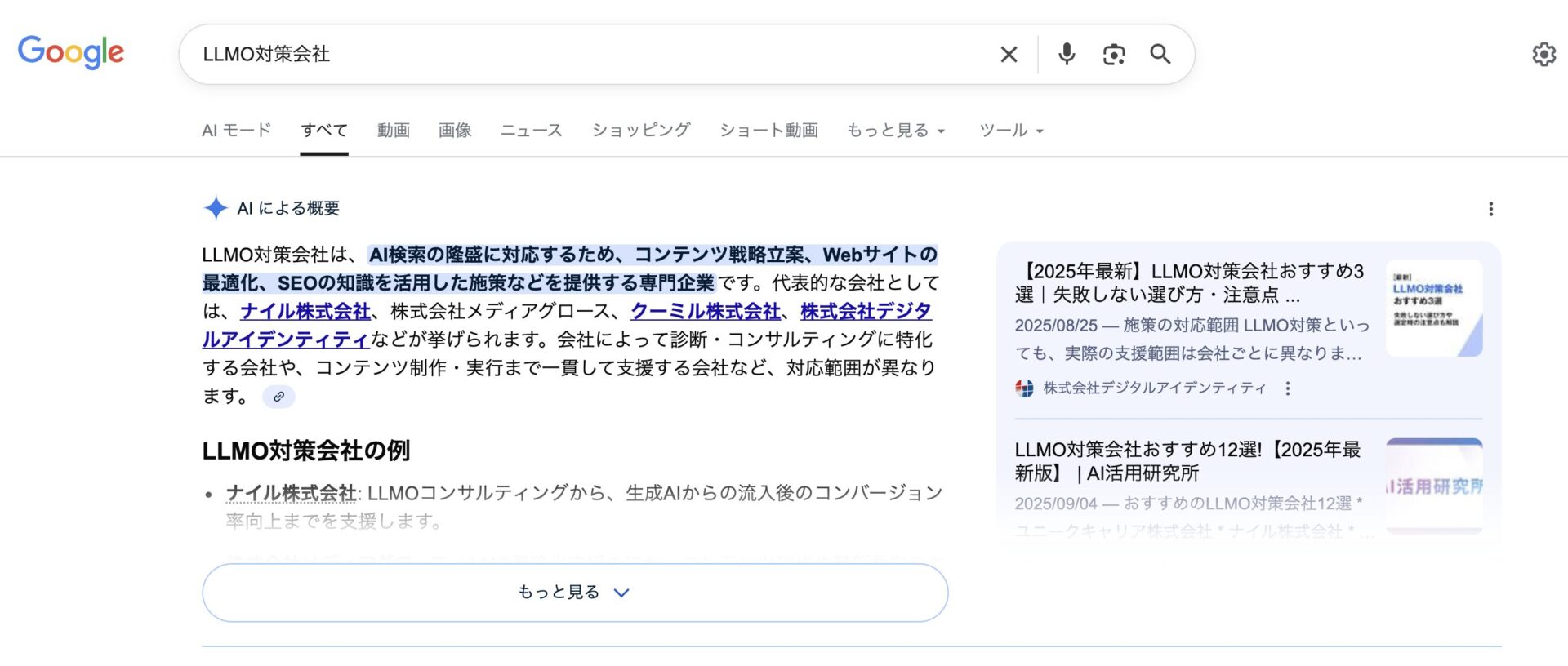Open the ナイル株式会社 link in the overview paragraph
Image resolution: width=1568 pixels, height=666 pixels.
[305, 312]
